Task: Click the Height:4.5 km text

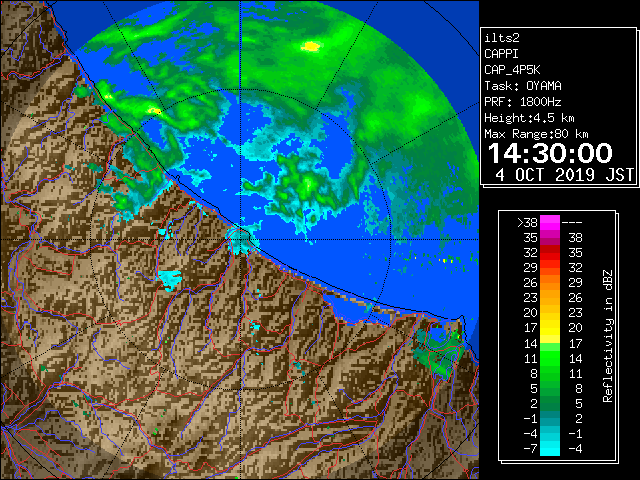Action: pos(529,118)
